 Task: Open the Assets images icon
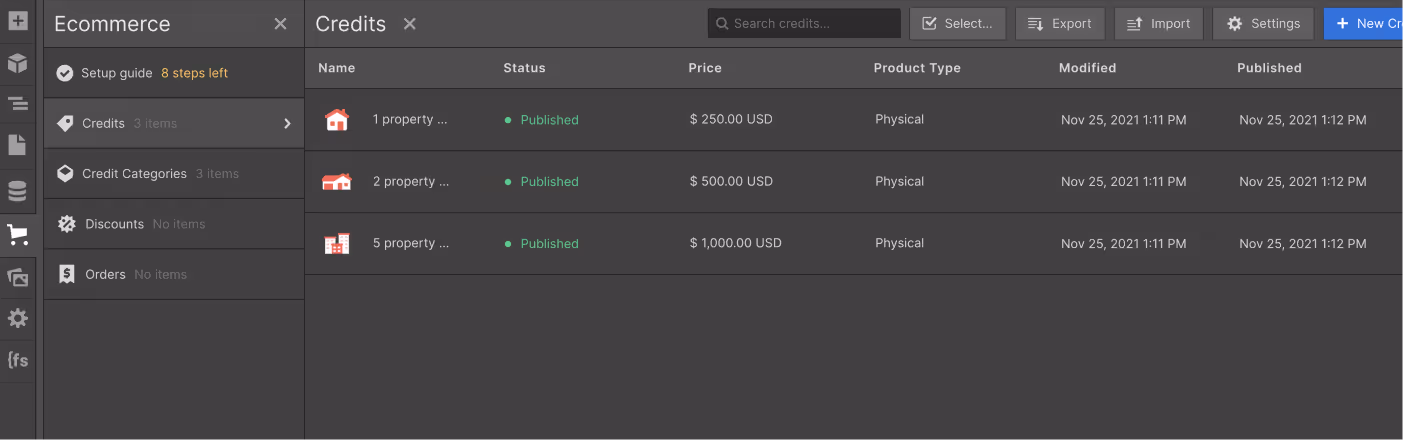coord(17,278)
